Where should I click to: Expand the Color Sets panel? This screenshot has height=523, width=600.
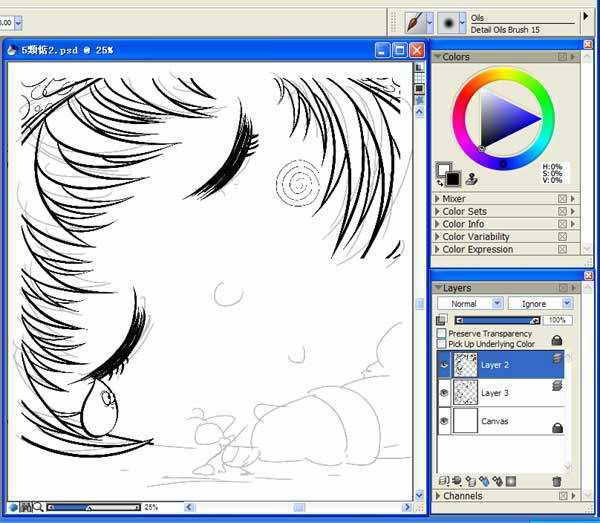pos(438,212)
